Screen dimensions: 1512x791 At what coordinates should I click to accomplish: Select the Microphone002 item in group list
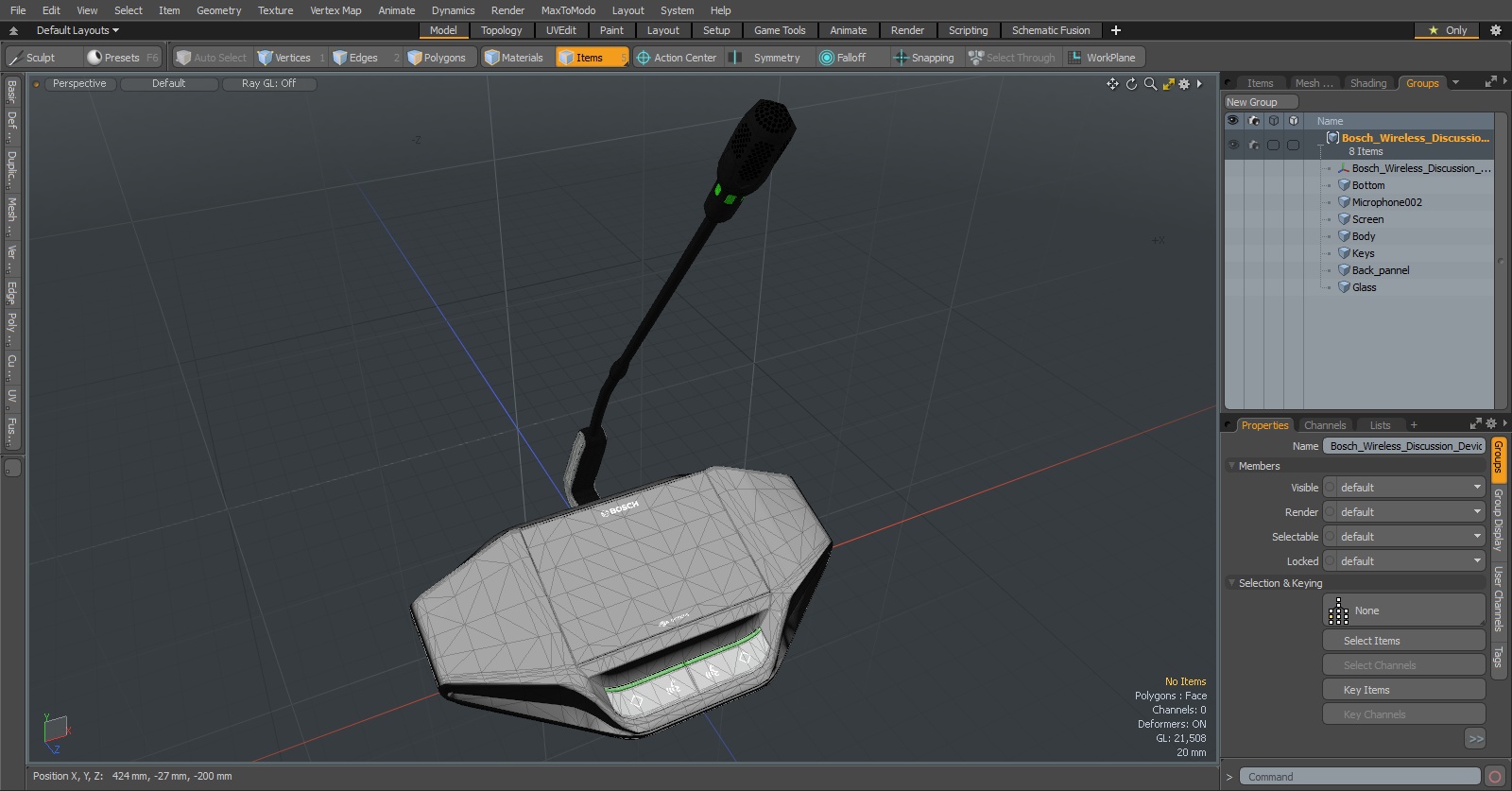(x=1386, y=202)
